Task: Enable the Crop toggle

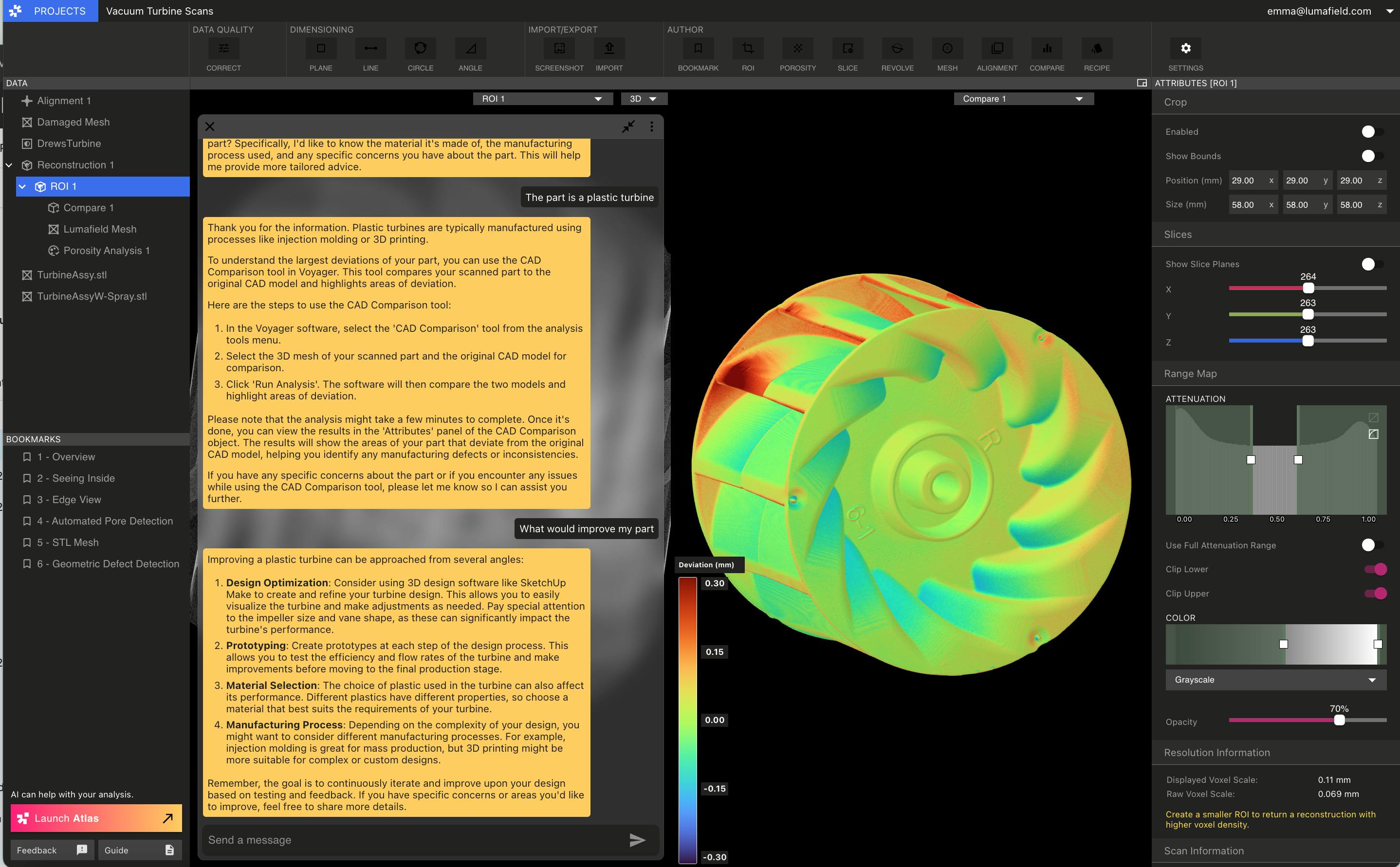Action: pyautogui.click(x=1372, y=132)
